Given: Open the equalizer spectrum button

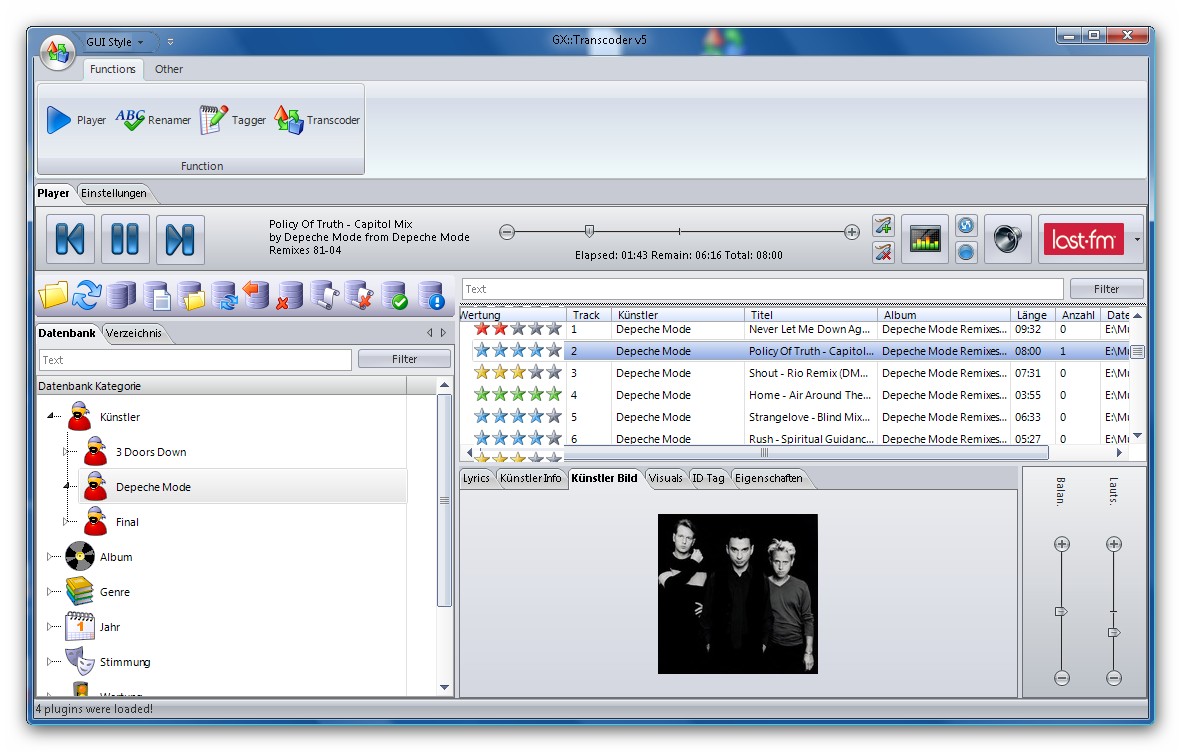Looking at the screenshot, I should pos(925,240).
